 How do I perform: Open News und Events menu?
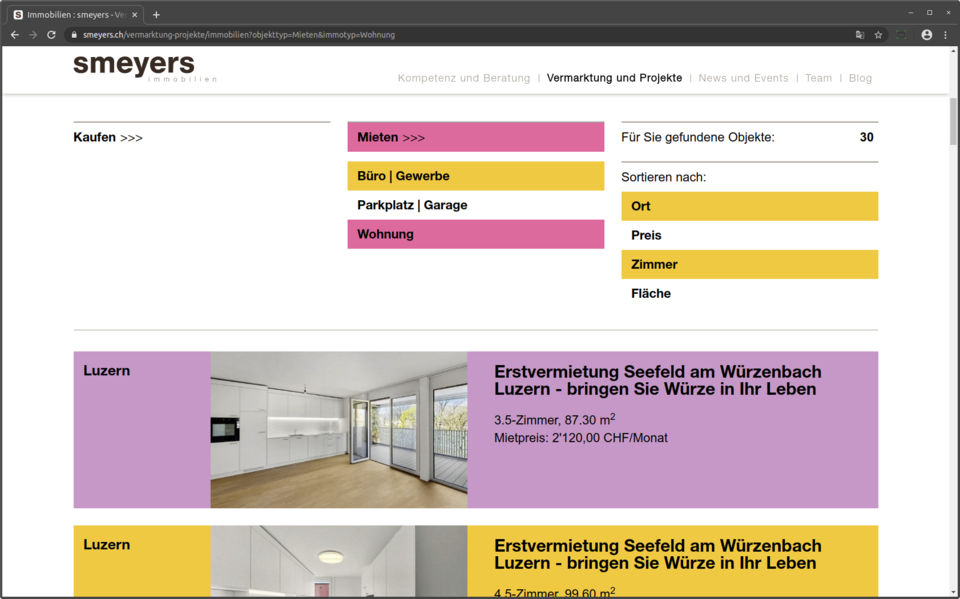coord(743,78)
